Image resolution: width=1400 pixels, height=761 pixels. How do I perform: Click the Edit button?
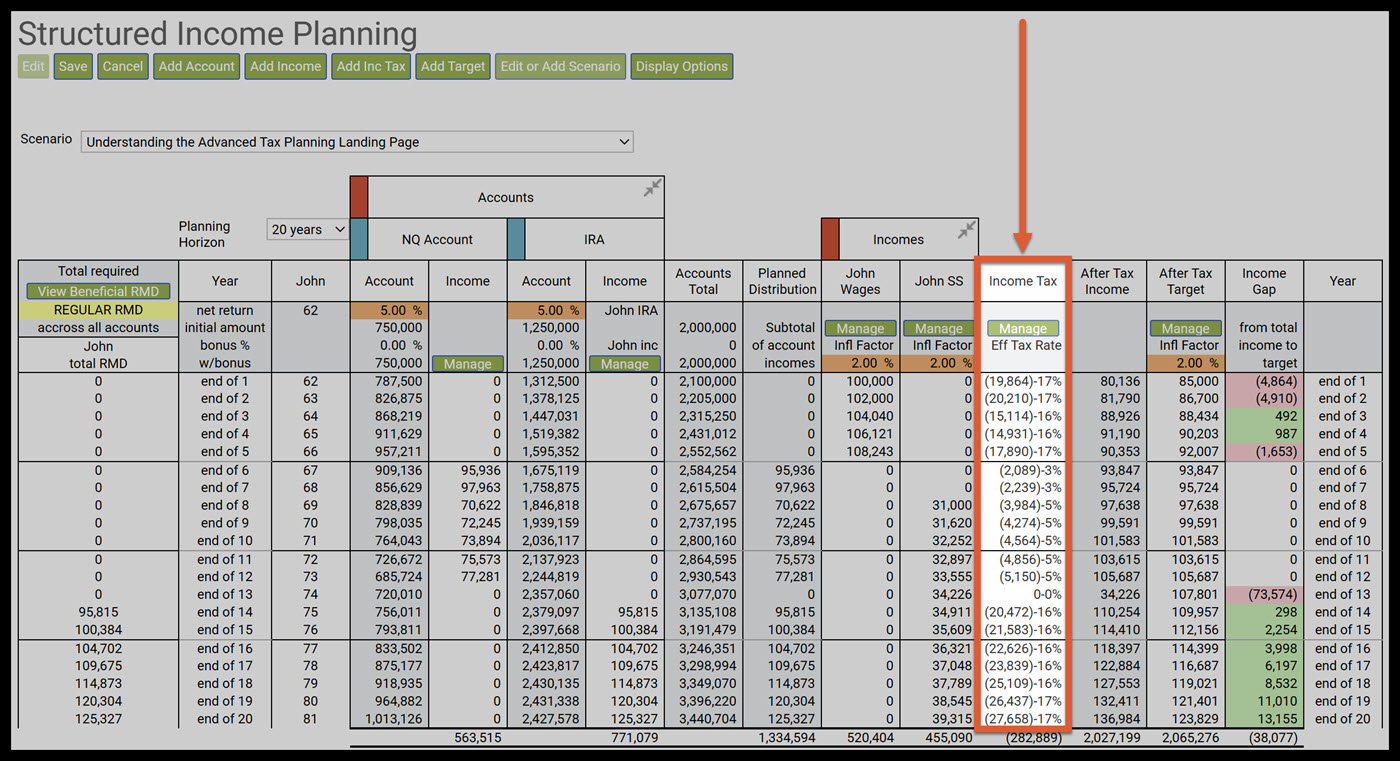(x=33, y=67)
